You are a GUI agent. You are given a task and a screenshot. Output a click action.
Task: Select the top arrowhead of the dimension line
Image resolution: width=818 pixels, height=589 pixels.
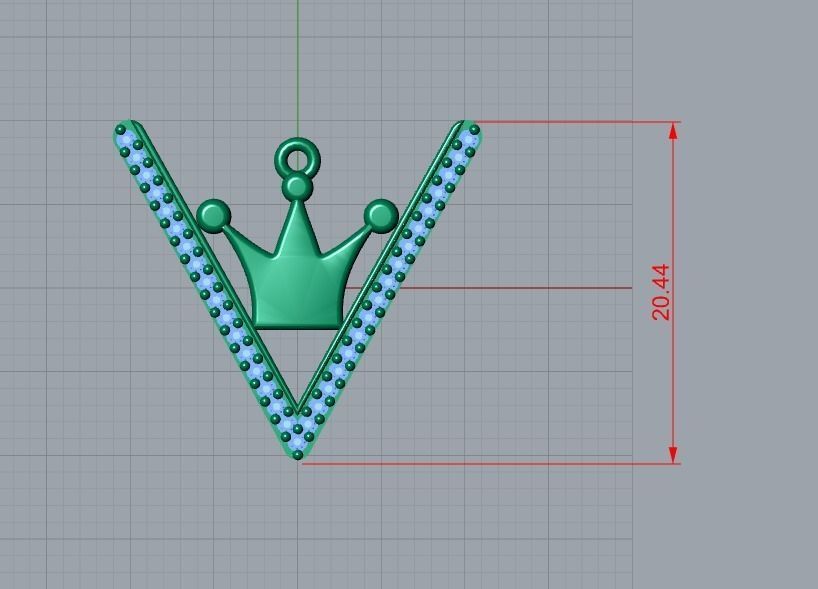673,131
